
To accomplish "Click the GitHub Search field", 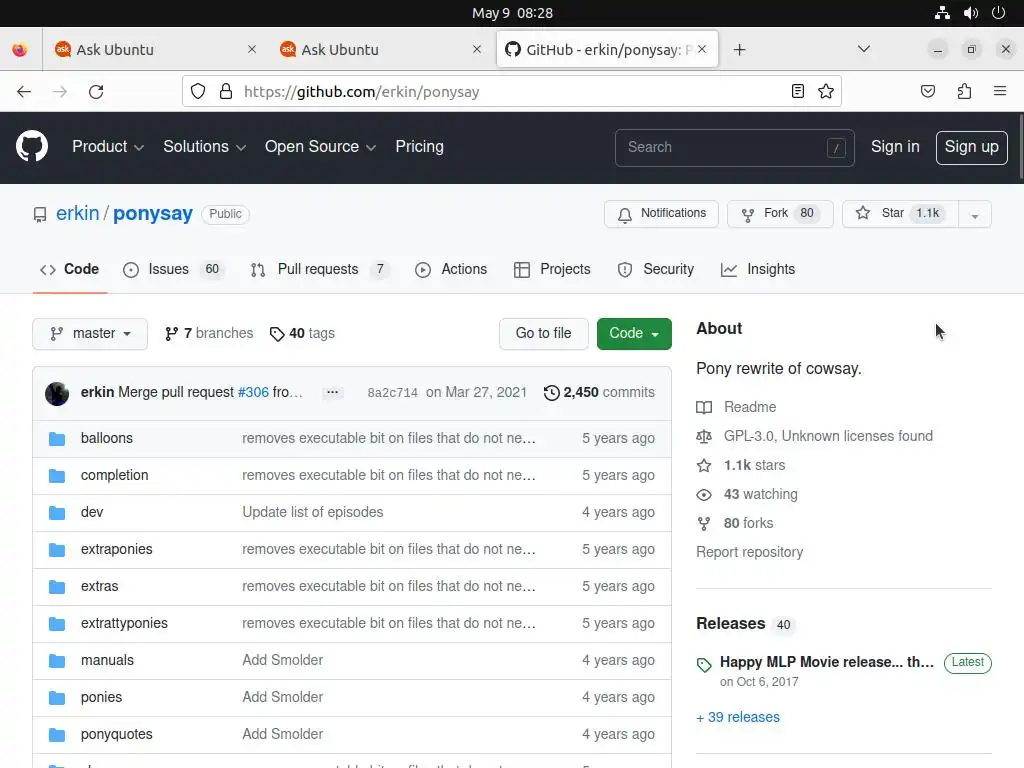I will (x=734, y=148).
